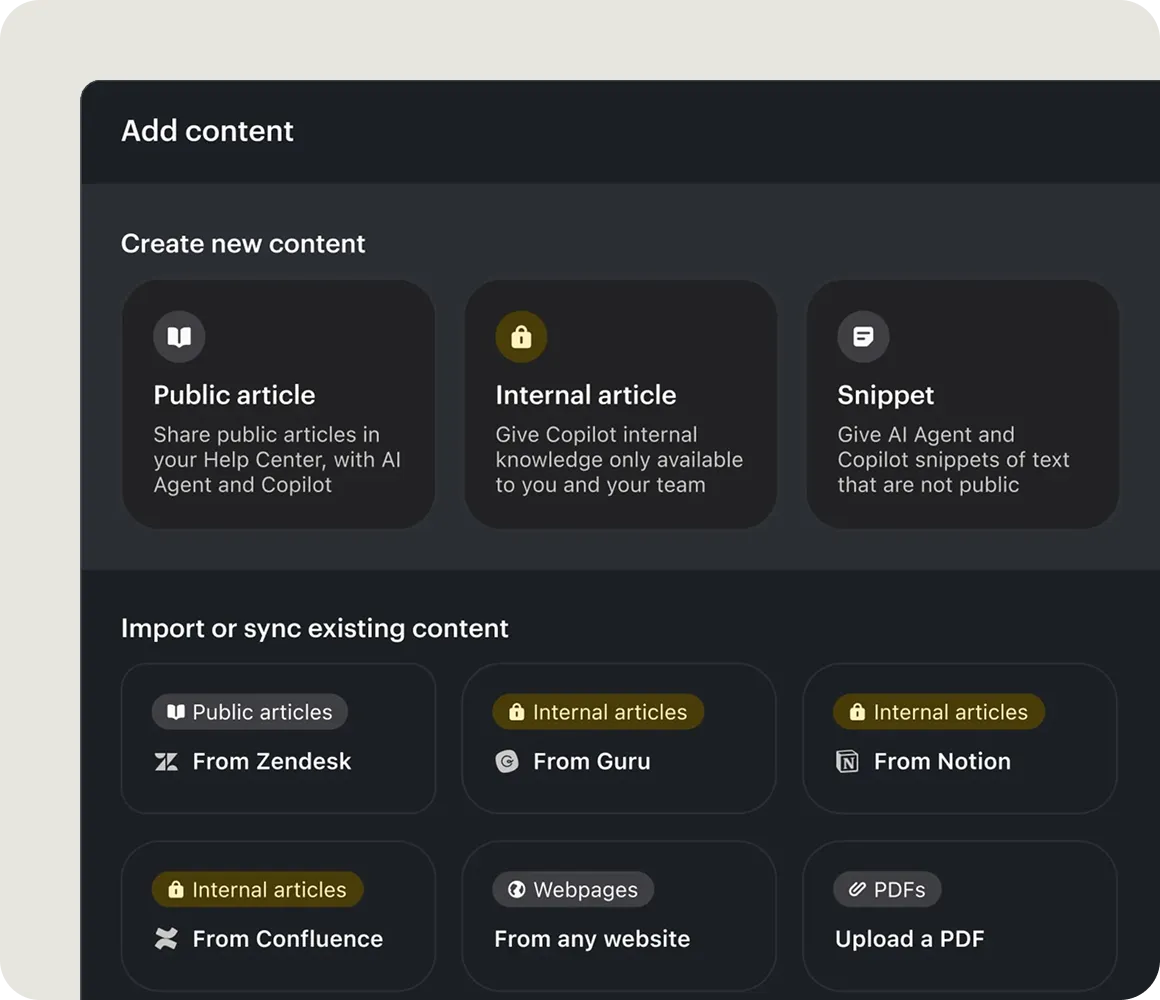Choose From Confluence import option
1160x1000 pixels.
pos(278,916)
